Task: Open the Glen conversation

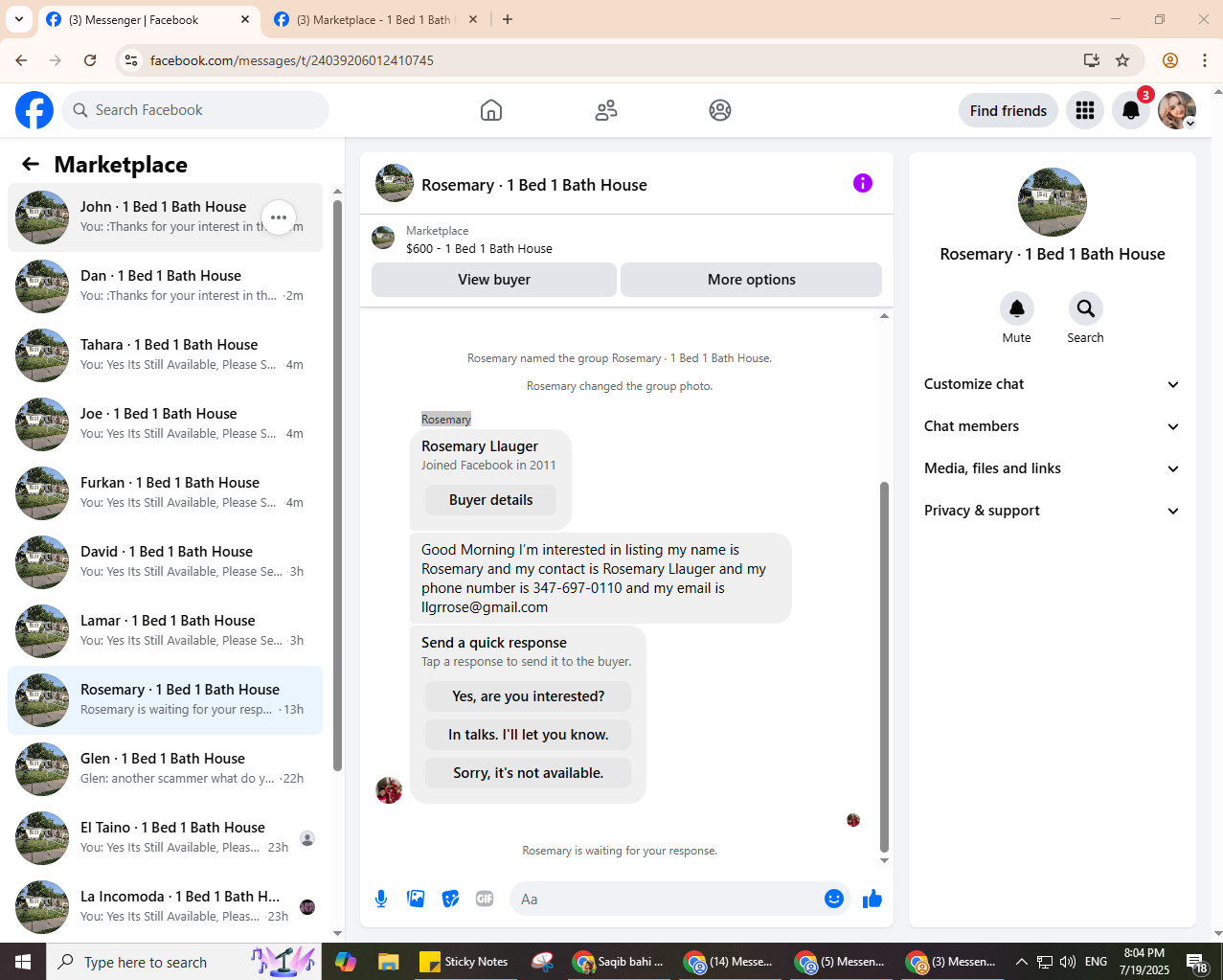Action: coord(165,769)
